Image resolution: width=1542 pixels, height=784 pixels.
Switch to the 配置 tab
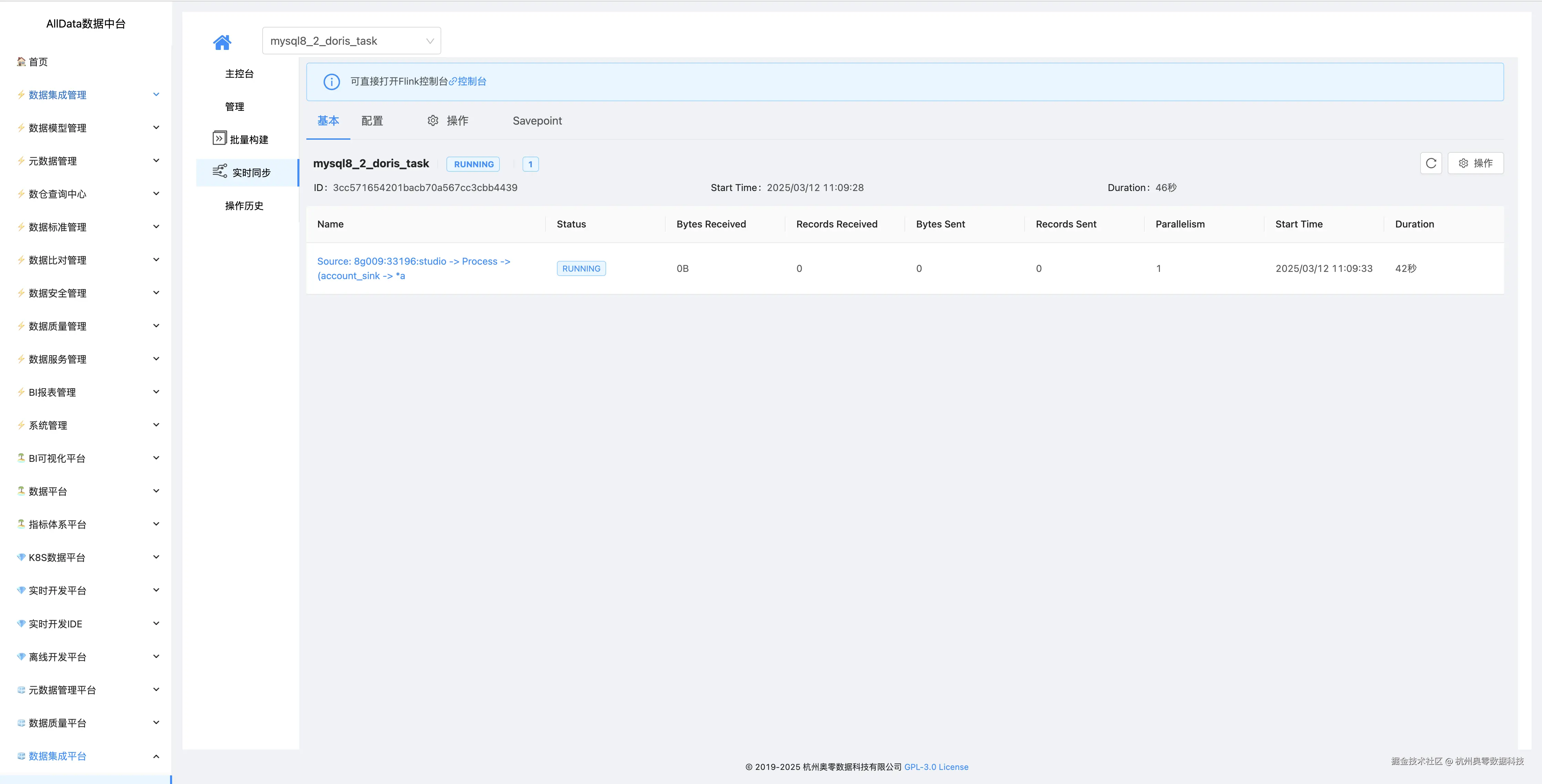(372, 121)
